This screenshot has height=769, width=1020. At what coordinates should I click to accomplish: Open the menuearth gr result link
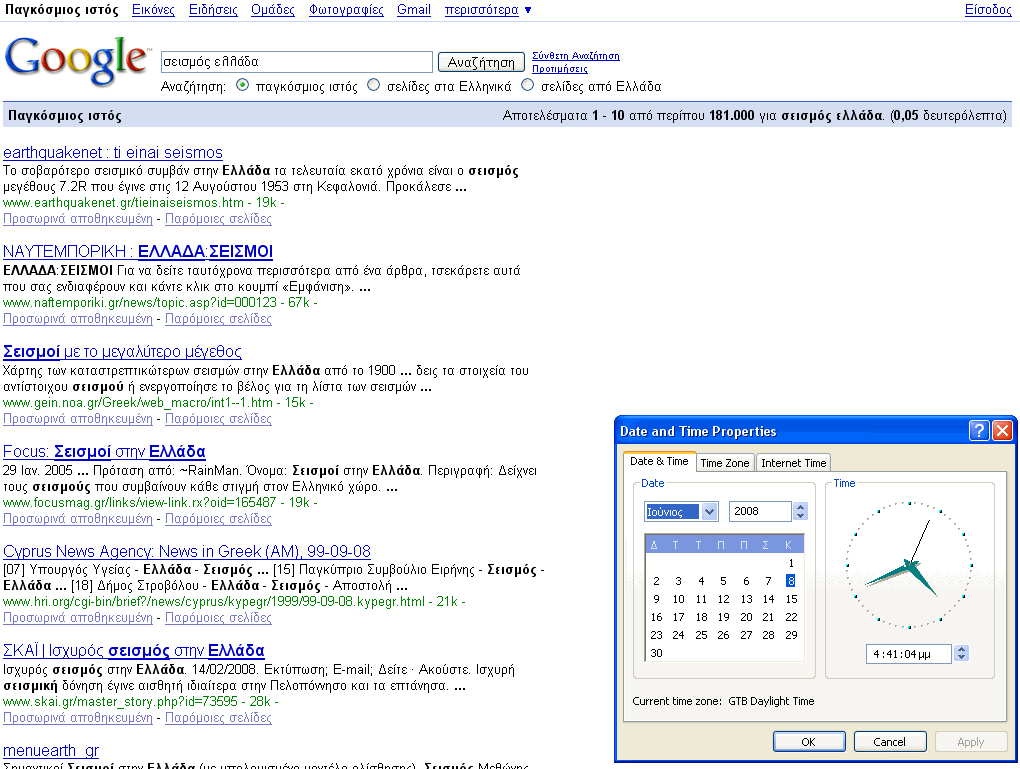pos(51,751)
